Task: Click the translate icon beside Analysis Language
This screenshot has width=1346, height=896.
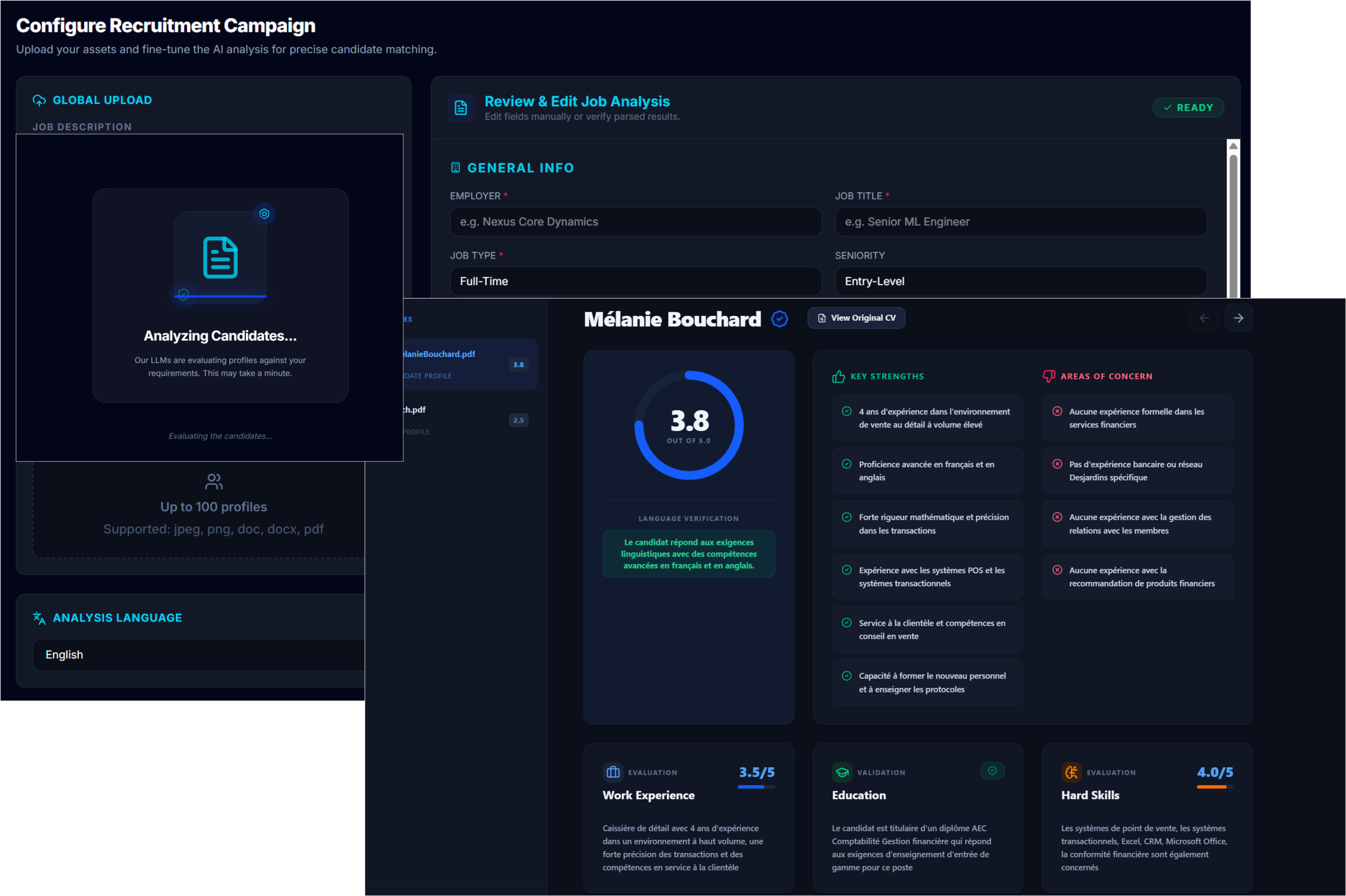Action: (x=39, y=617)
